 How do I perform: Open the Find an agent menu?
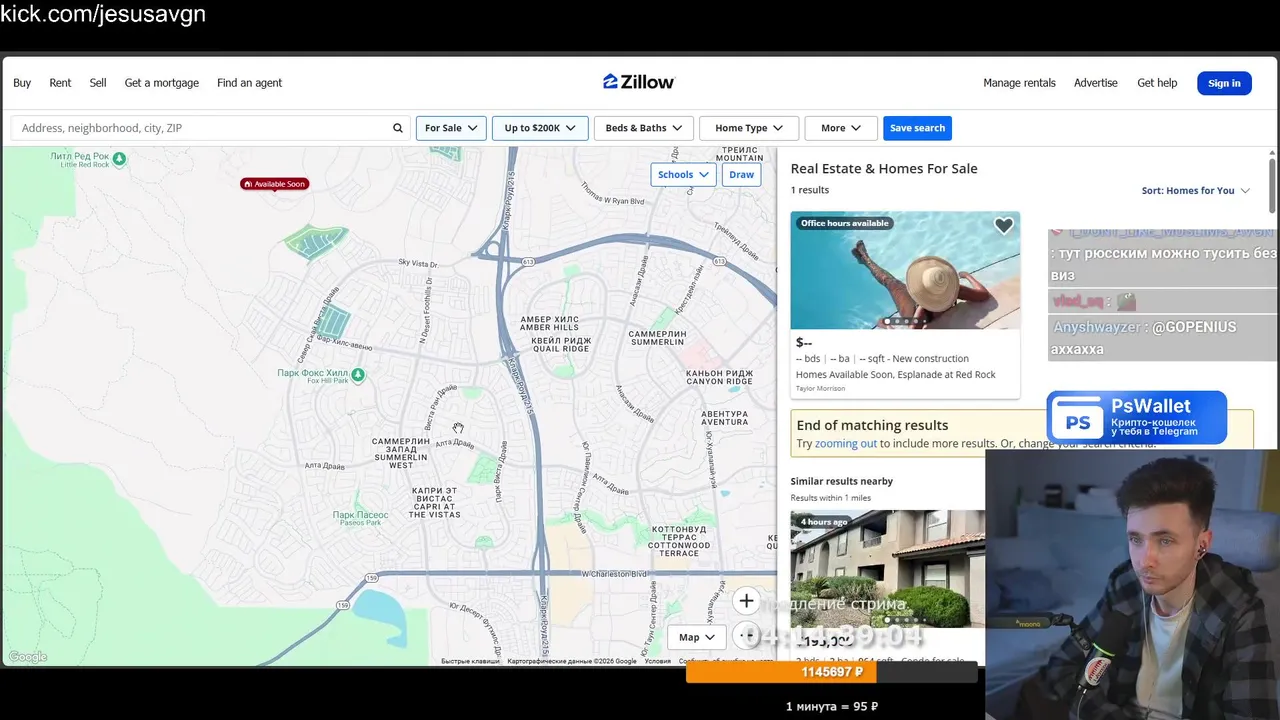pyautogui.click(x=249, y=83)
